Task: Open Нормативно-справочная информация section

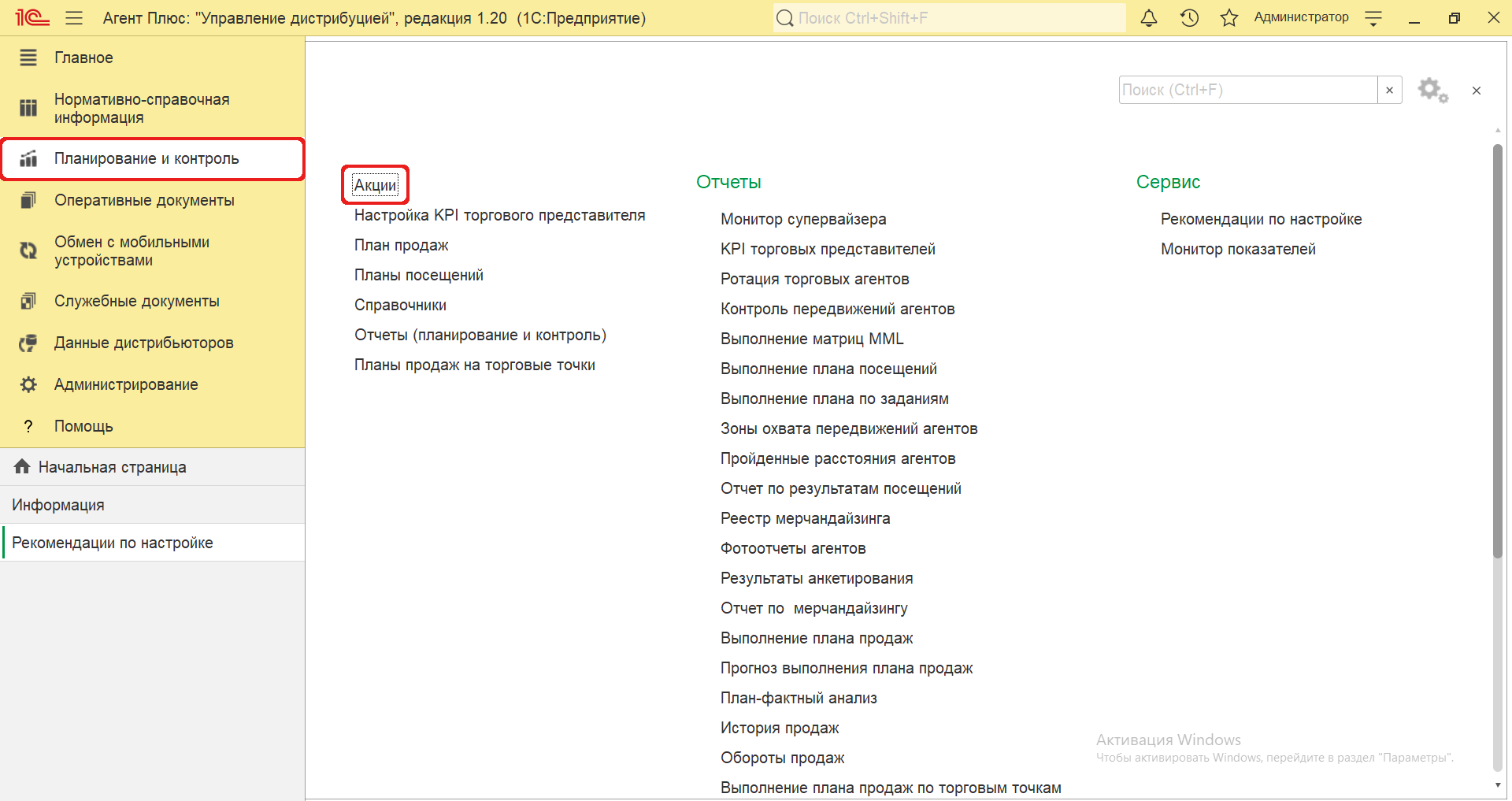Action: tap(152, 109)
